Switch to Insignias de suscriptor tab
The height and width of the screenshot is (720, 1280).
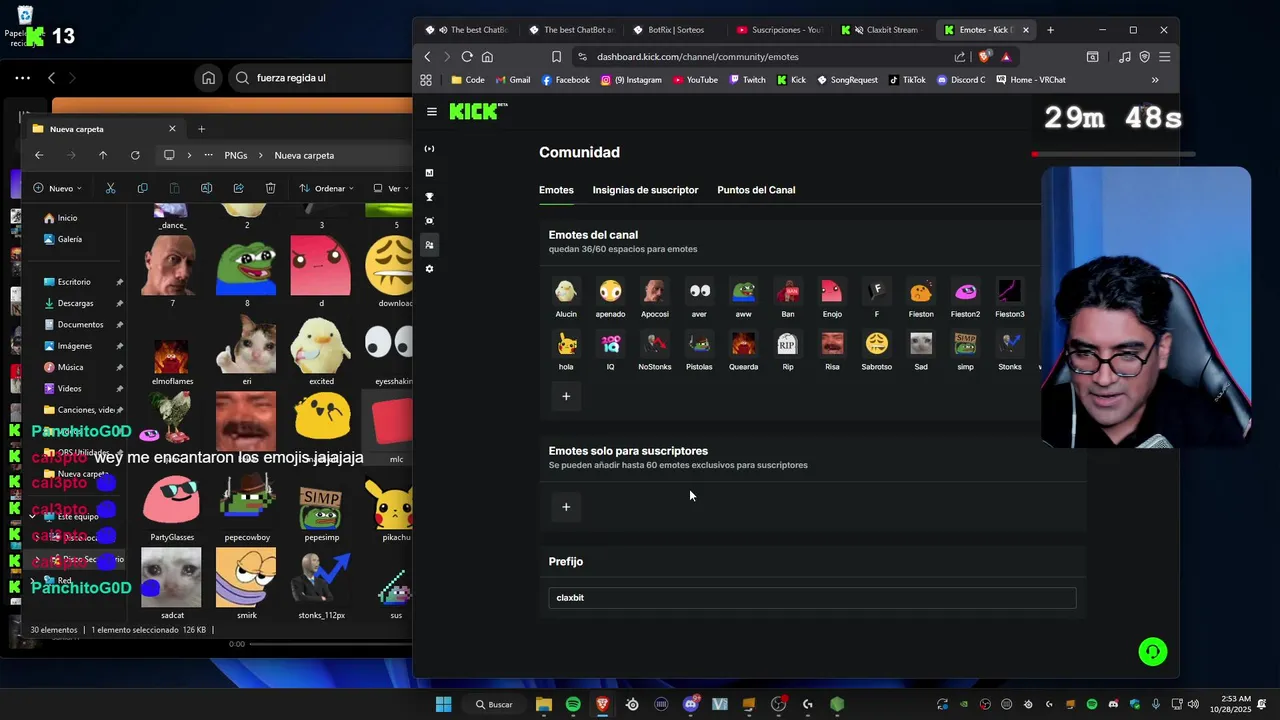point(645,190)
